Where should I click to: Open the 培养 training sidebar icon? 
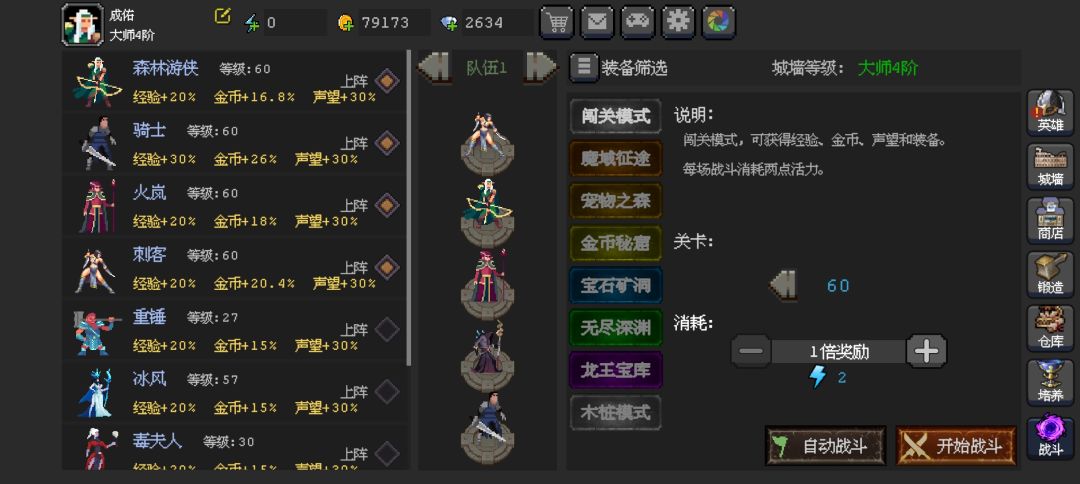coord(1050,382)
